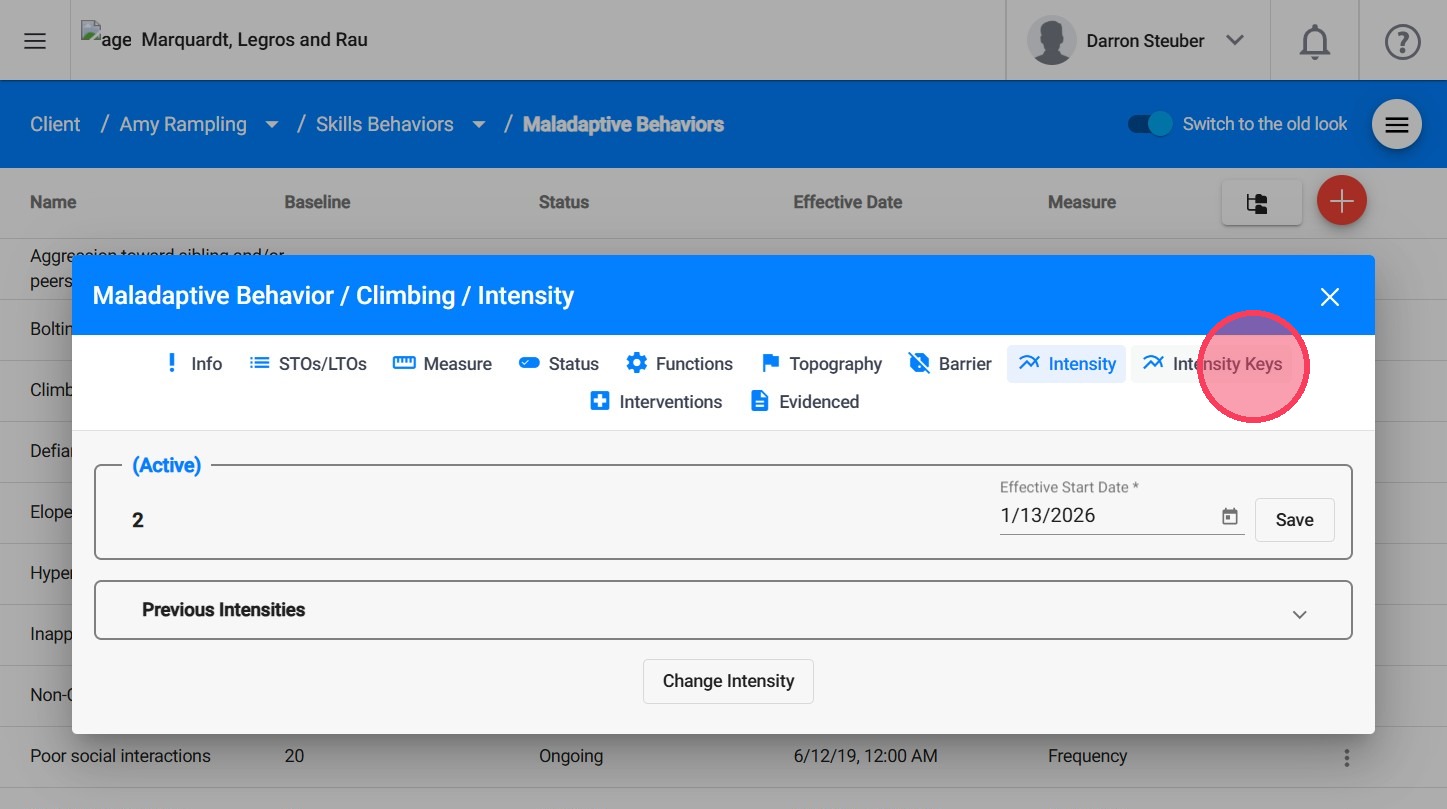Click the hierarchy tree view button

click(1261, 202)
